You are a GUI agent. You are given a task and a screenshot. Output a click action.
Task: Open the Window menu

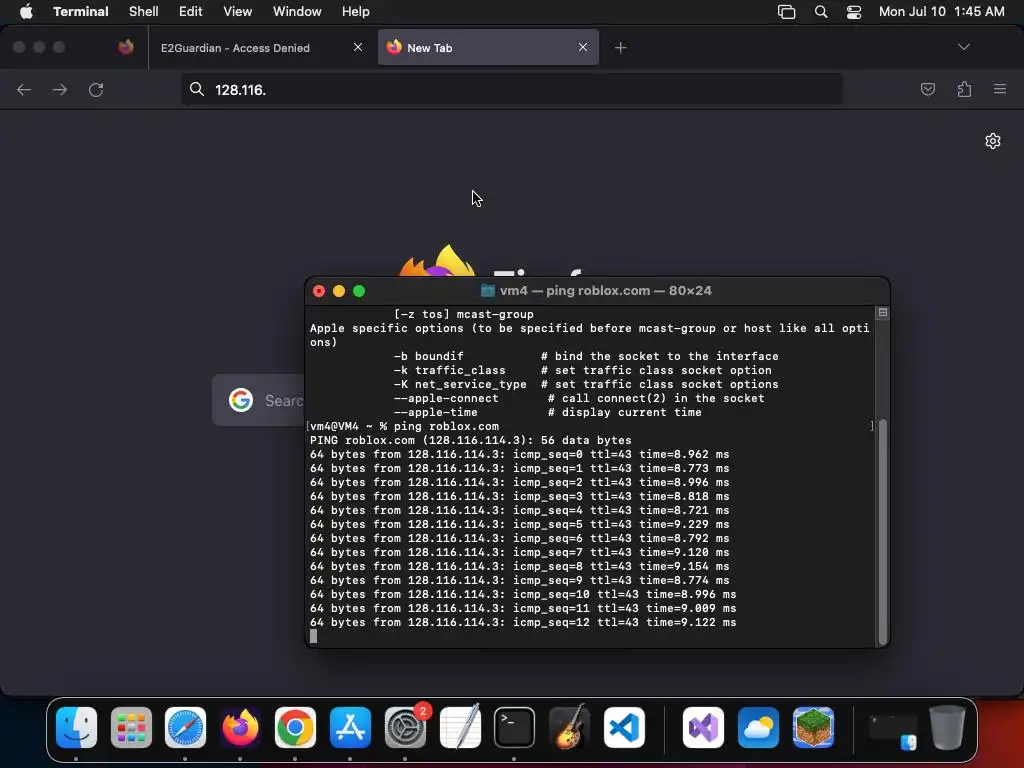(297, 12)
